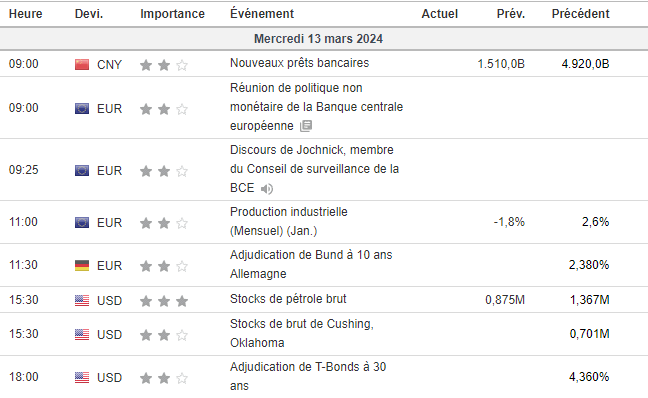Screen dimensions: 648x398
Task: Click the German flag icon at 11:30
Action: (x=82, y=265)
